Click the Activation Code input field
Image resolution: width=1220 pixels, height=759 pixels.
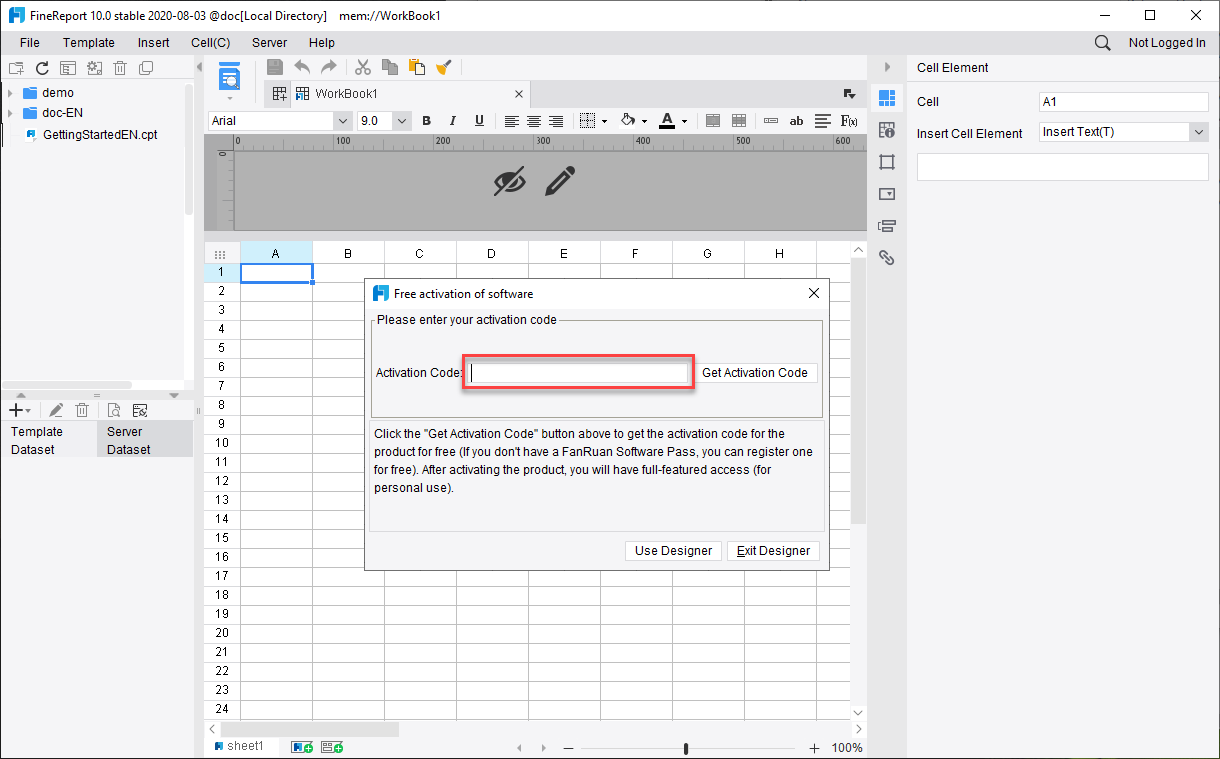578,373
